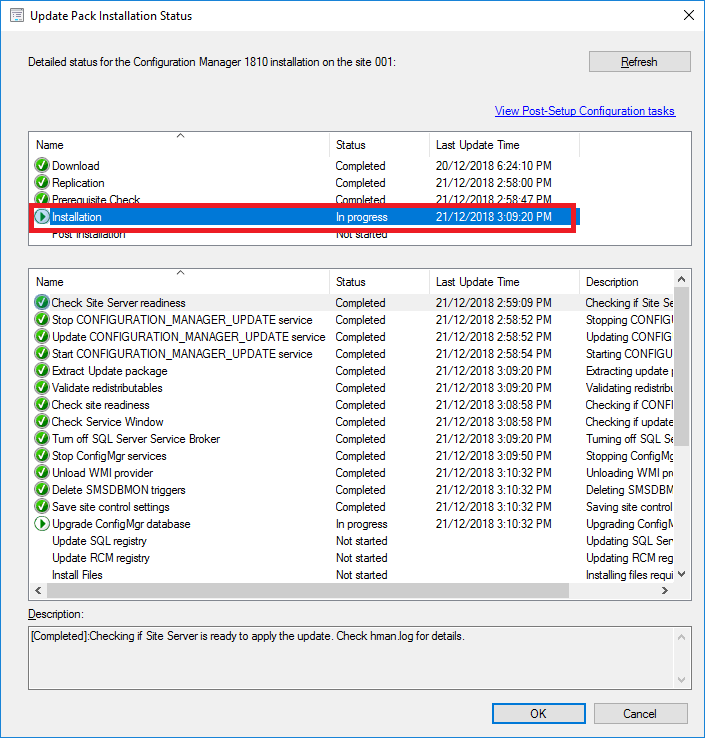Select the Turn off SQL Server Service Broker step
705x738 pixels.
pos(352,439)
